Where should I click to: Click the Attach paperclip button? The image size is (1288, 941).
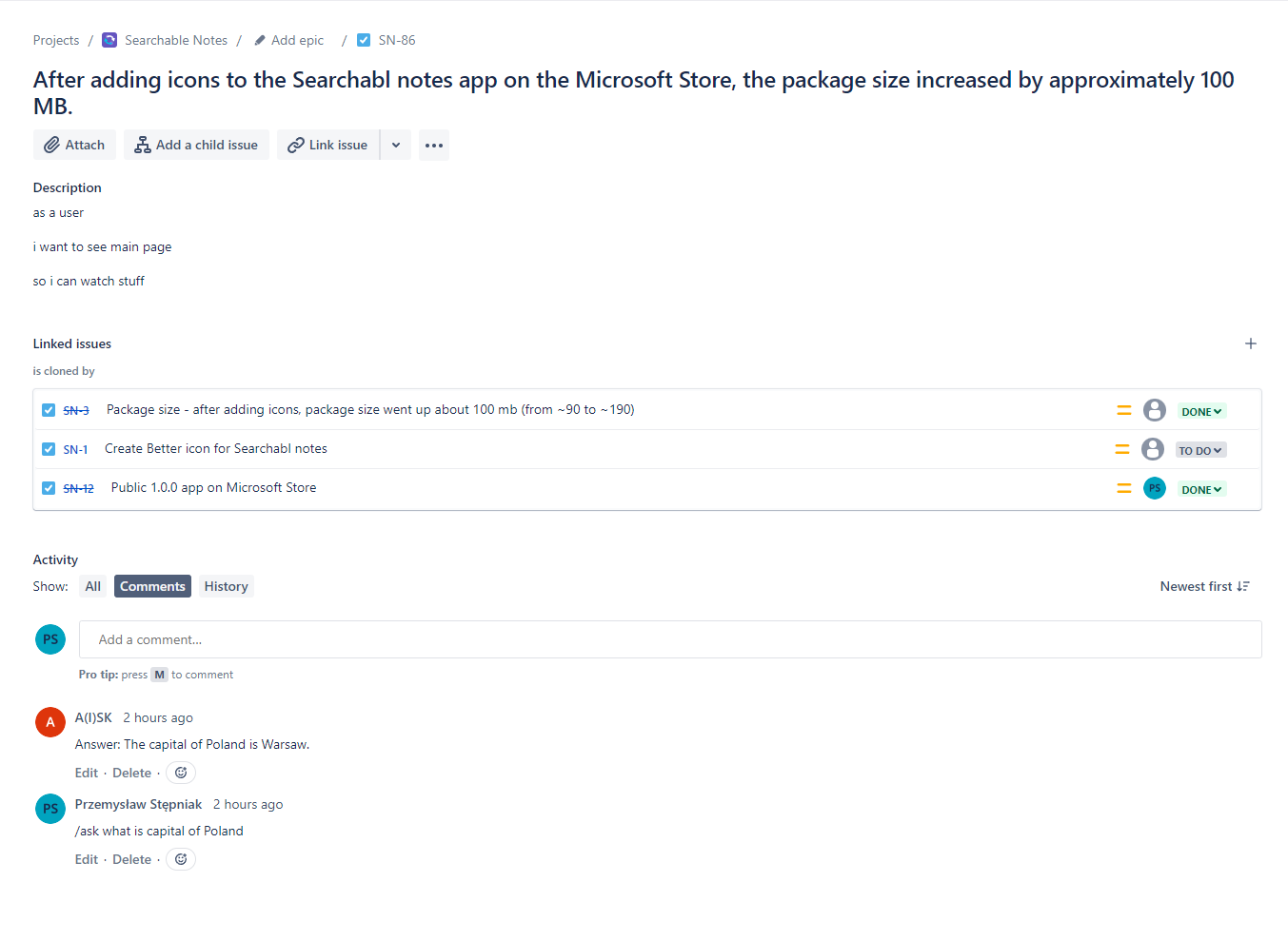(74, 145)
